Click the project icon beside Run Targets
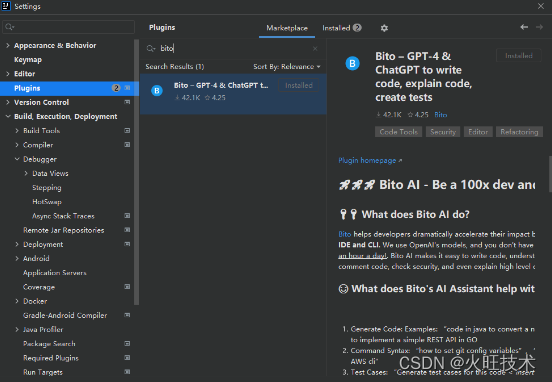Viewport: 552px width, 382px height. (x=127, y=372)
